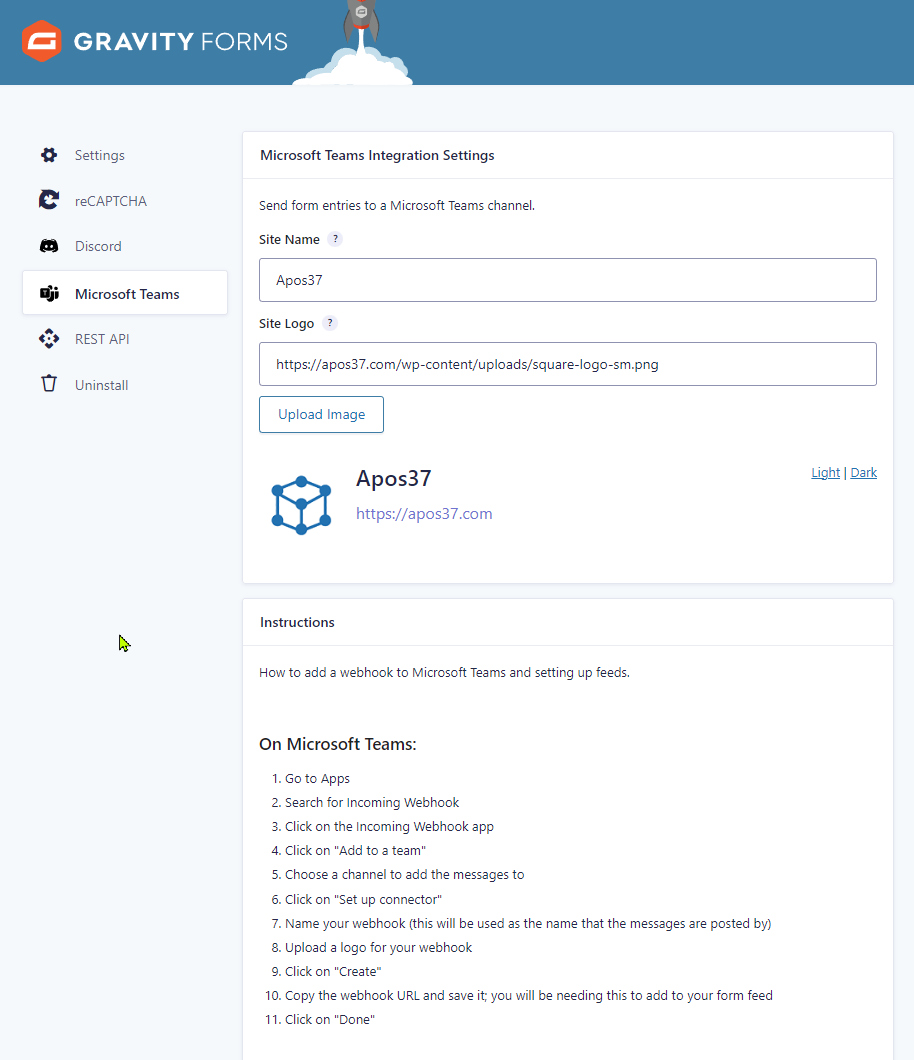Click inside the Site Name input field
Image resolution: width=914 pixels, height=1060 pixels.
(x=567, y=280)
